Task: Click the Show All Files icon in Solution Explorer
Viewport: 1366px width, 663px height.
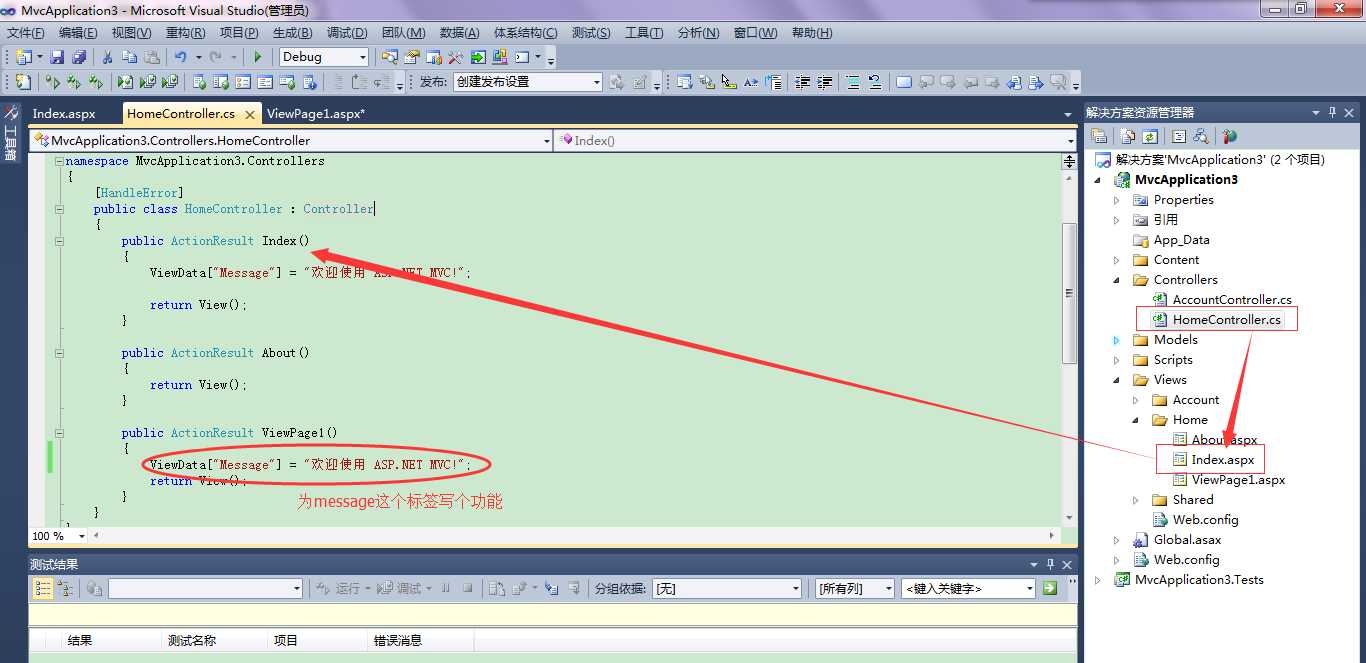Action: coord(1128,136)
